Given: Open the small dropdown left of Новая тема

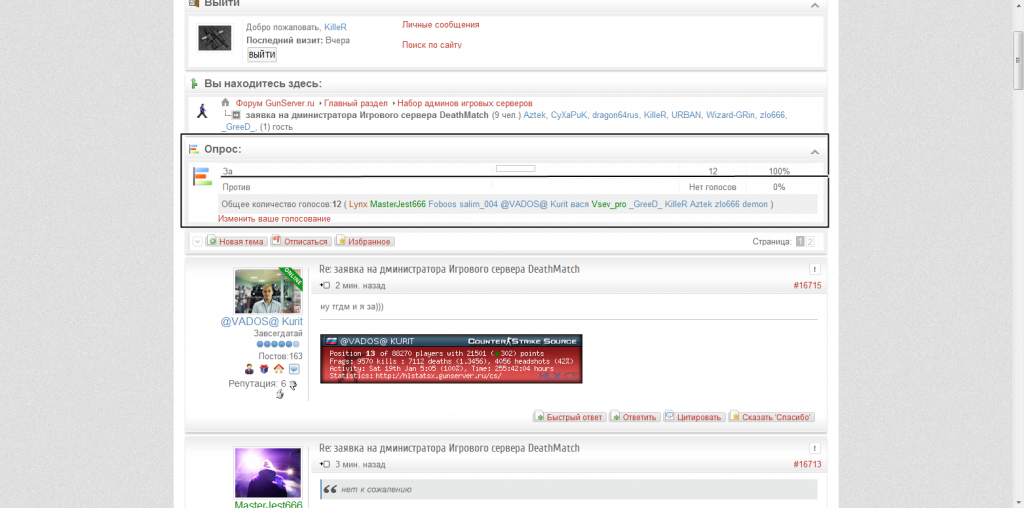Looking at the screenshot, I should [197, 241].
